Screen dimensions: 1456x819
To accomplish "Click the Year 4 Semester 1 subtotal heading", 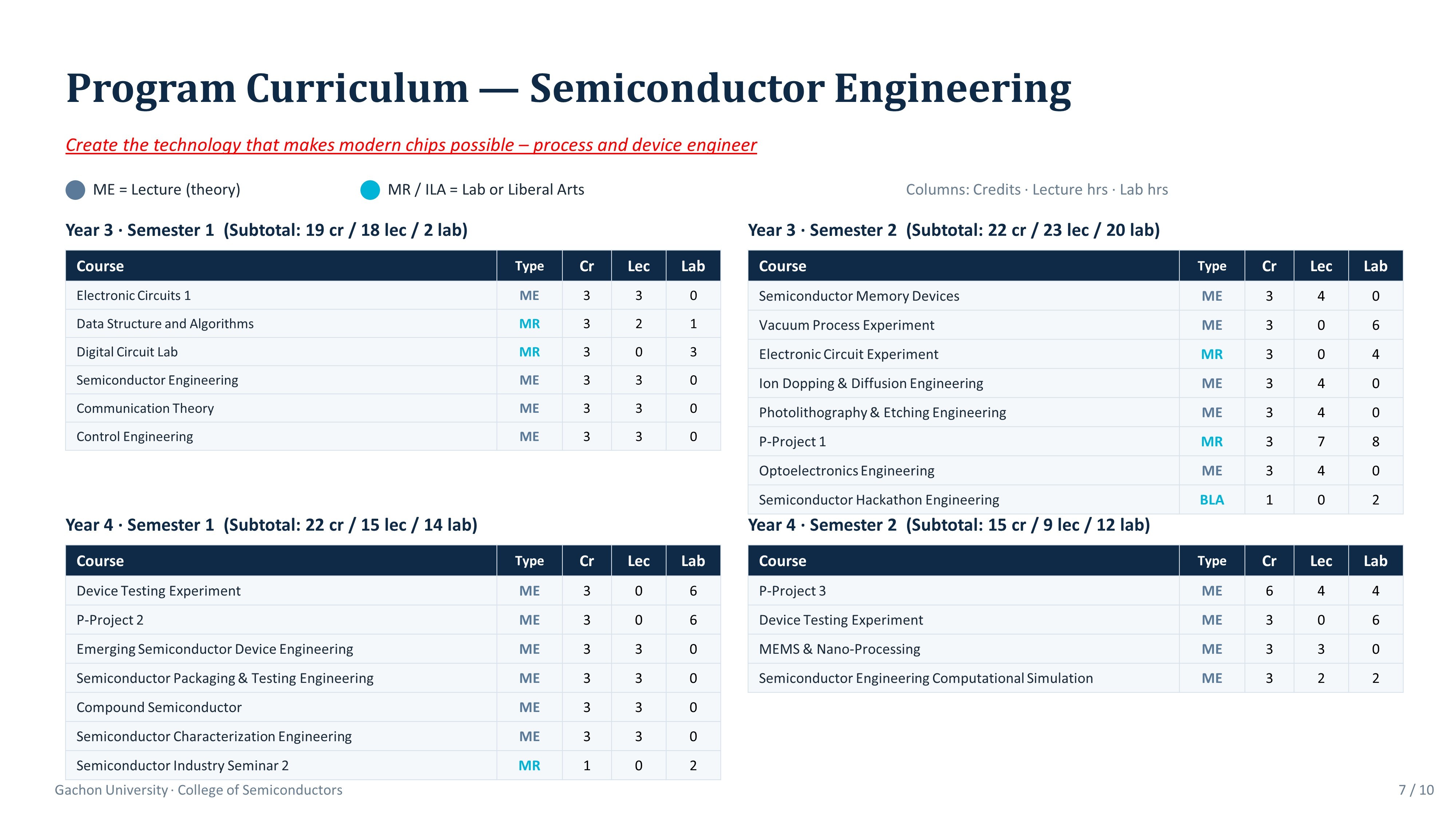I will 271,526.
